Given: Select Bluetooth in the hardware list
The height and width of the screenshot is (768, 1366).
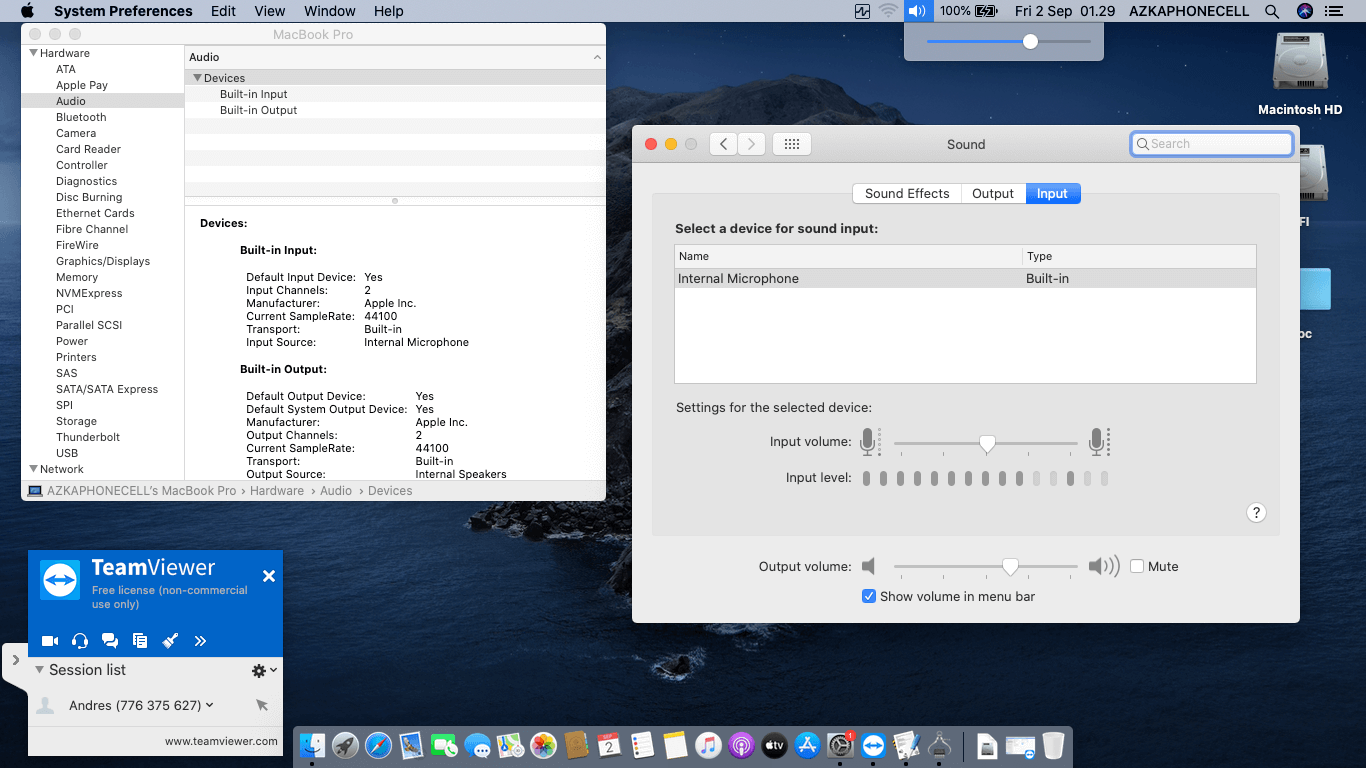Looking at the screenshot, I should pos(81,117).
